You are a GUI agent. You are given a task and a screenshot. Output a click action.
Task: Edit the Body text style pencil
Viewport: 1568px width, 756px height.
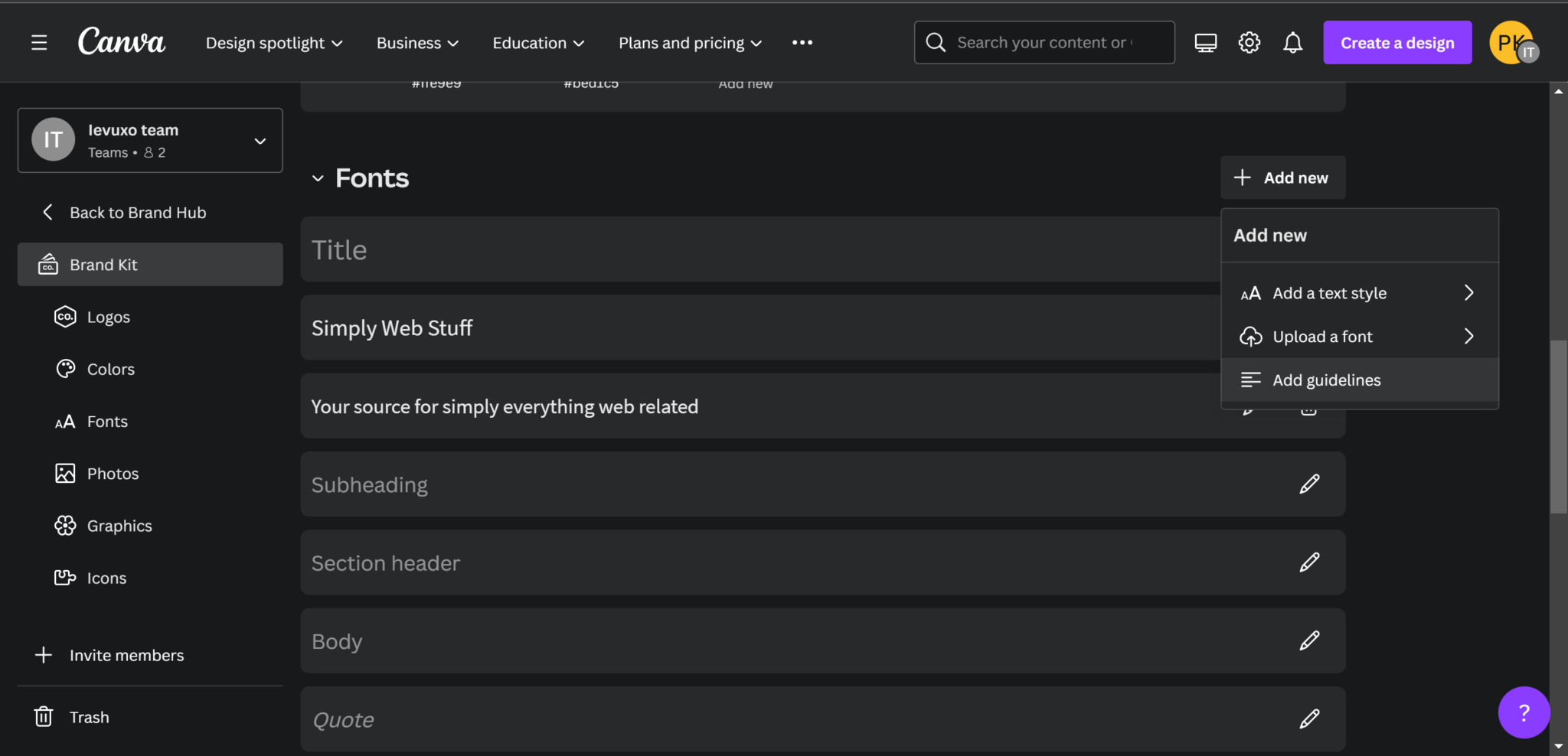(x=1309, y=640)
